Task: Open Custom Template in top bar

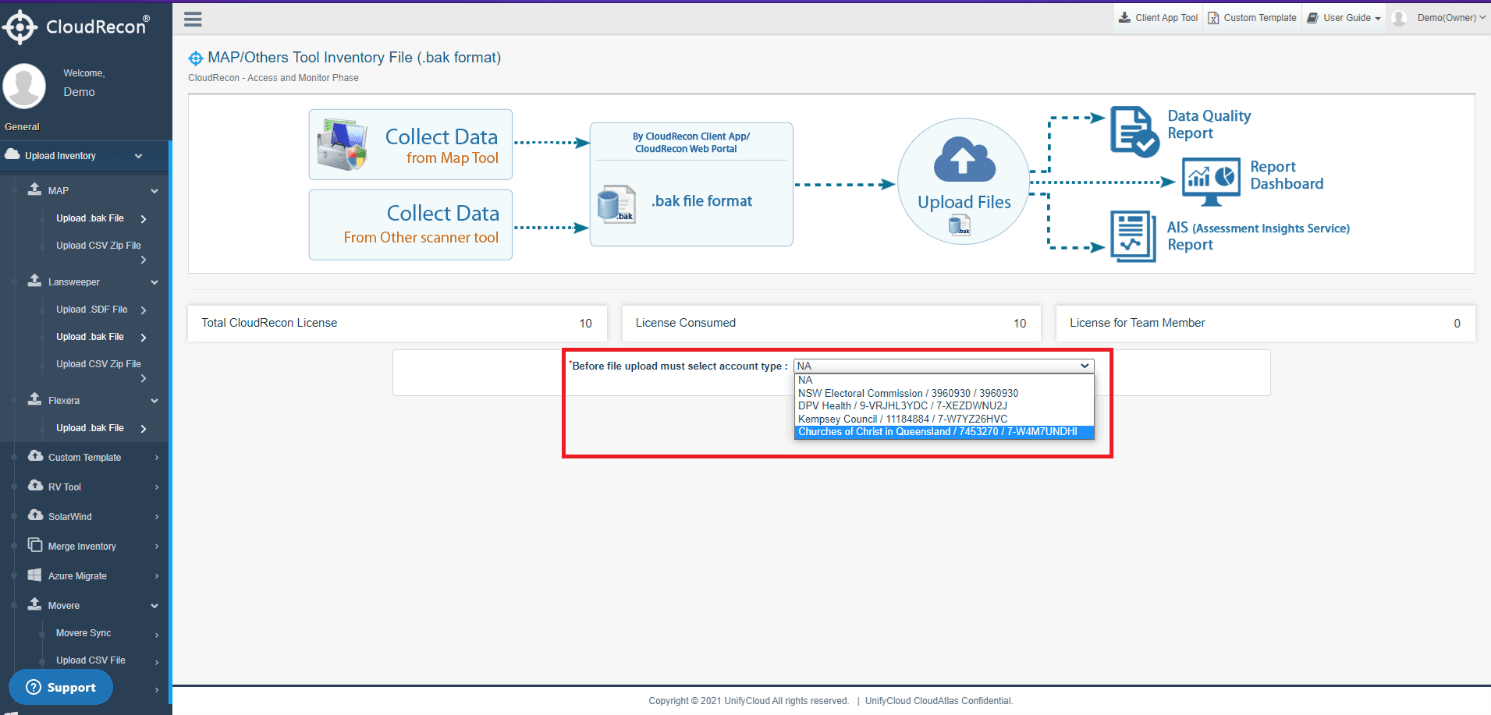Action: point(1252,18)
